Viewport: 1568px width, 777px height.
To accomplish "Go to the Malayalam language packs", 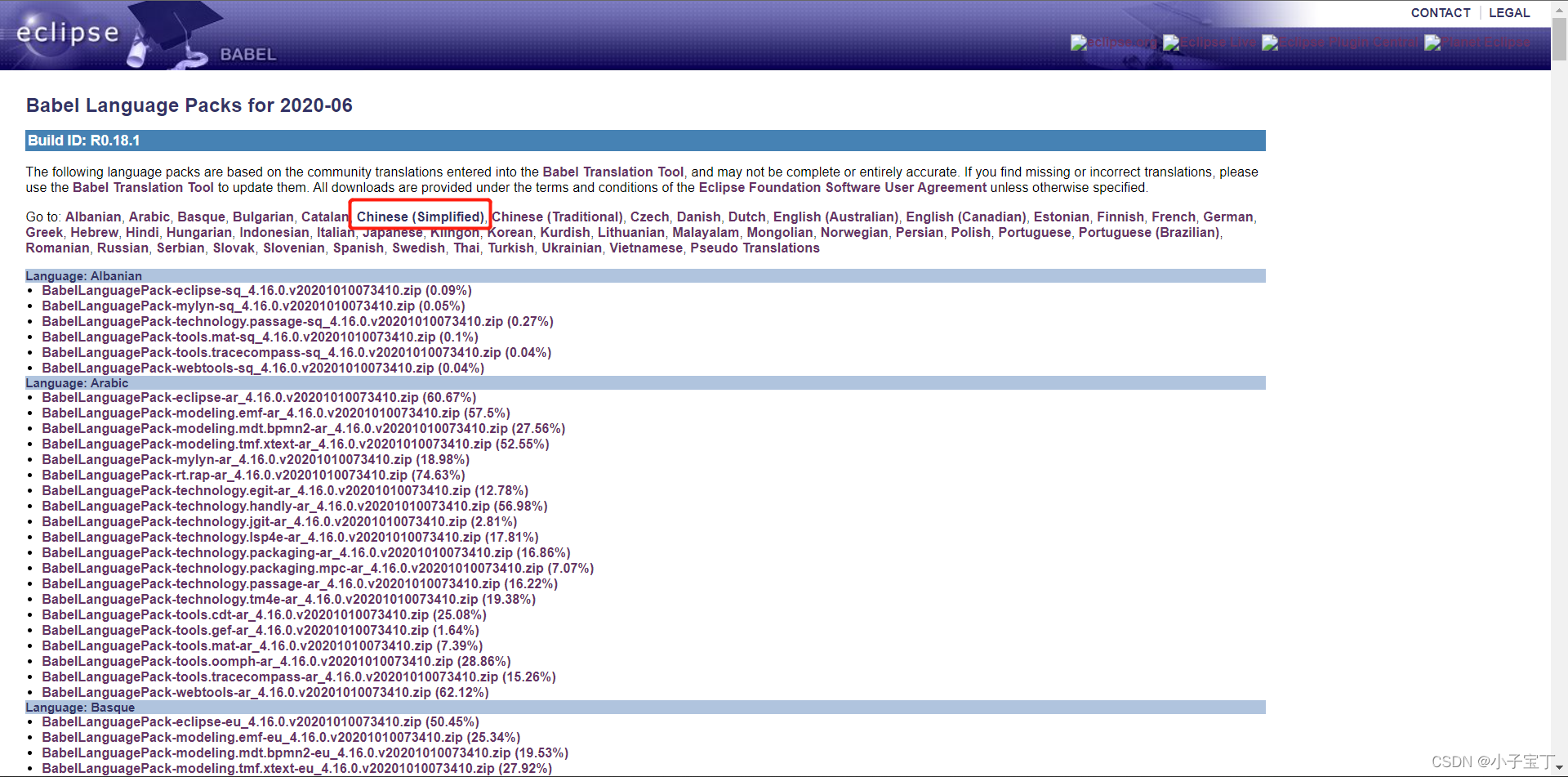I will (706, 232).
